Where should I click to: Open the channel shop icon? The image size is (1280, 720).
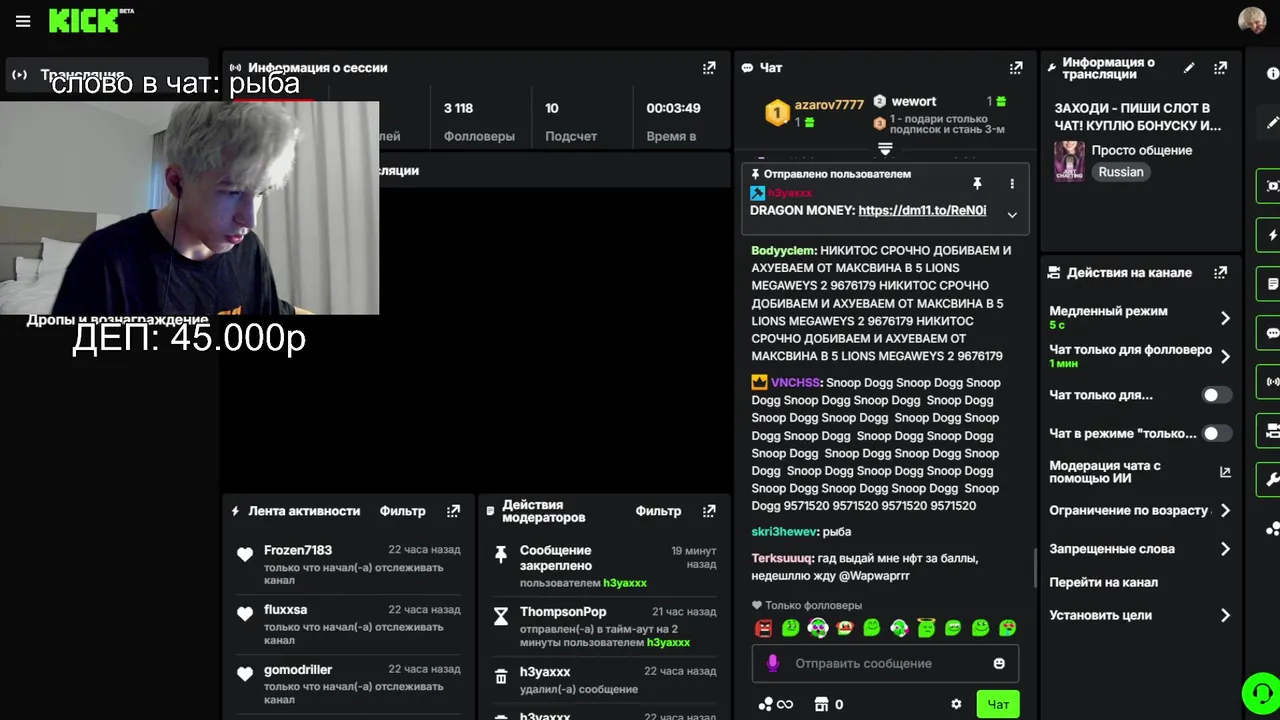coord(822,704)
